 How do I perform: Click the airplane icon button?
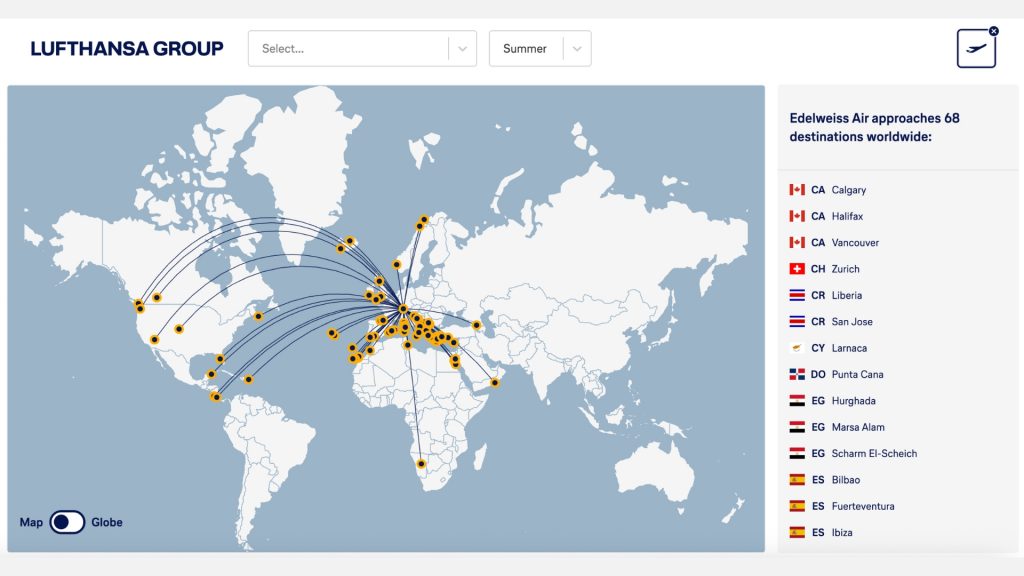point(976,48)
